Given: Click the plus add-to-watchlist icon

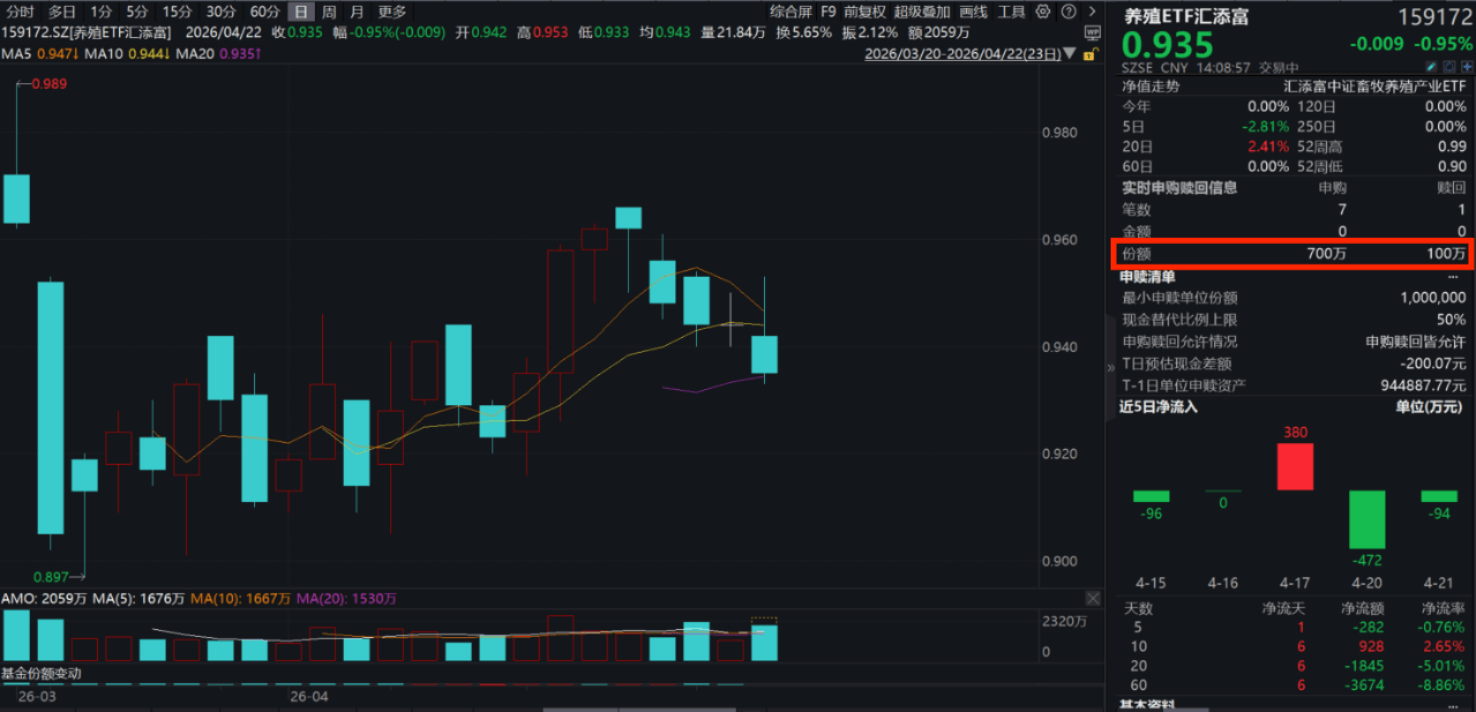Looking at the screenshot, I should point(1465,66).
